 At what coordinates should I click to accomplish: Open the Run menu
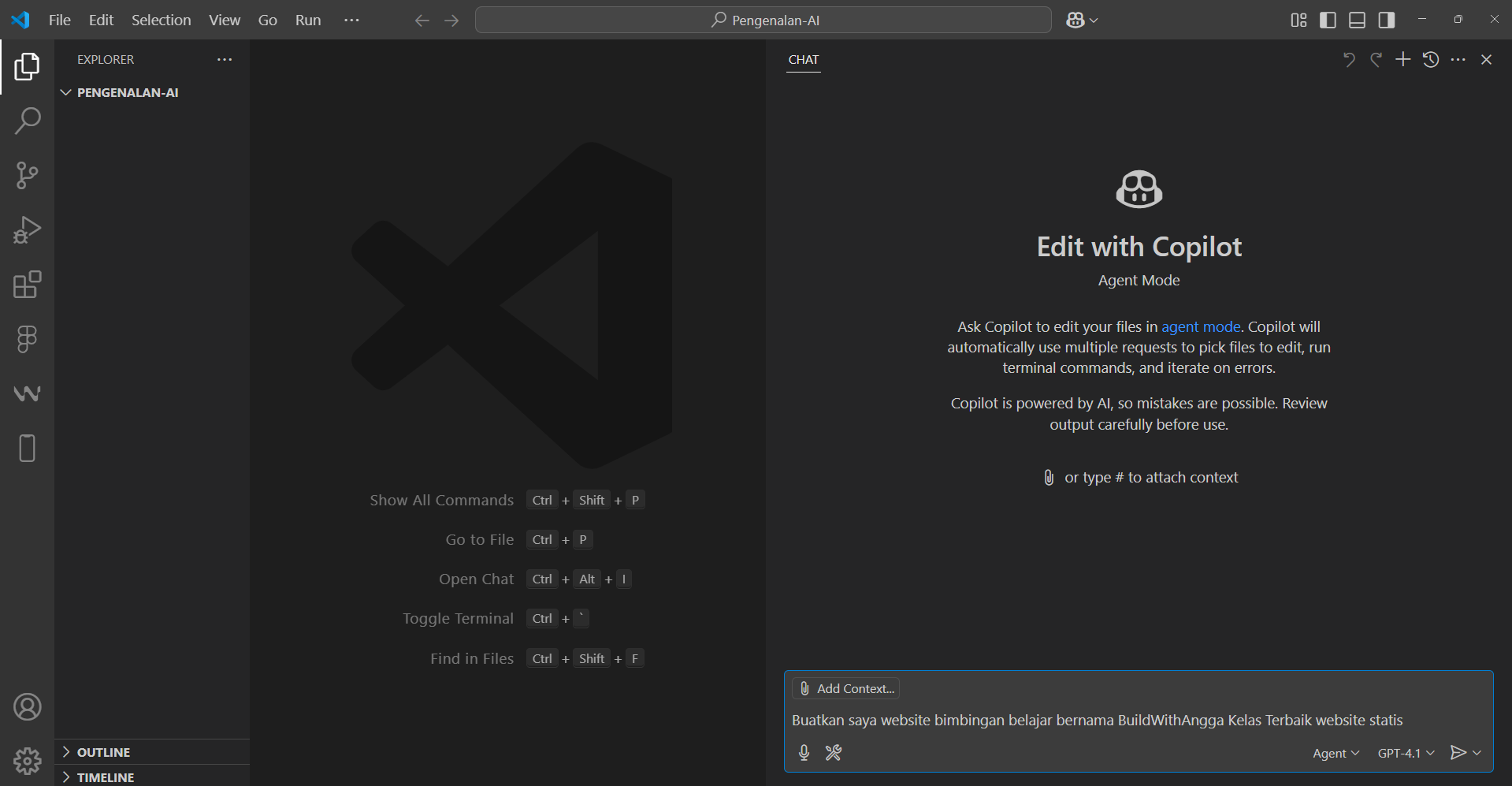308,20
